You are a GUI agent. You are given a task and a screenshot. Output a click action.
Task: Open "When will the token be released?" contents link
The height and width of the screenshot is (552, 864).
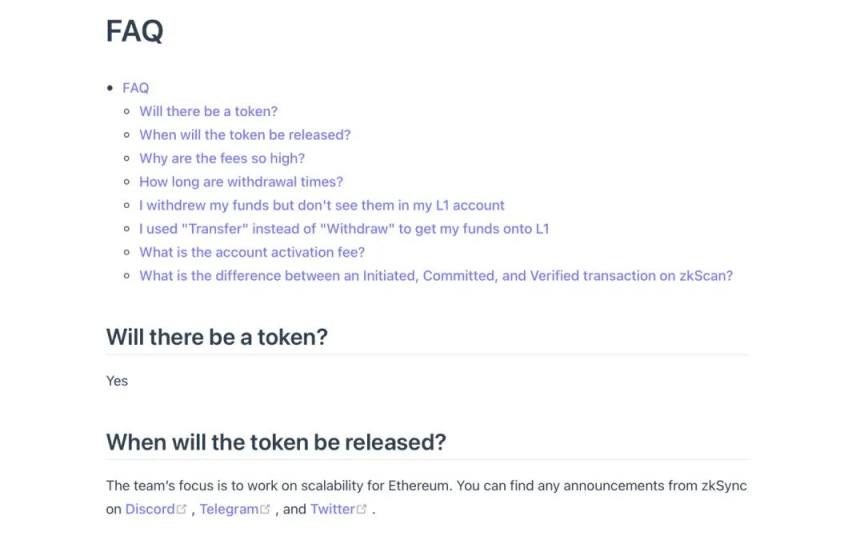[245, 135]
